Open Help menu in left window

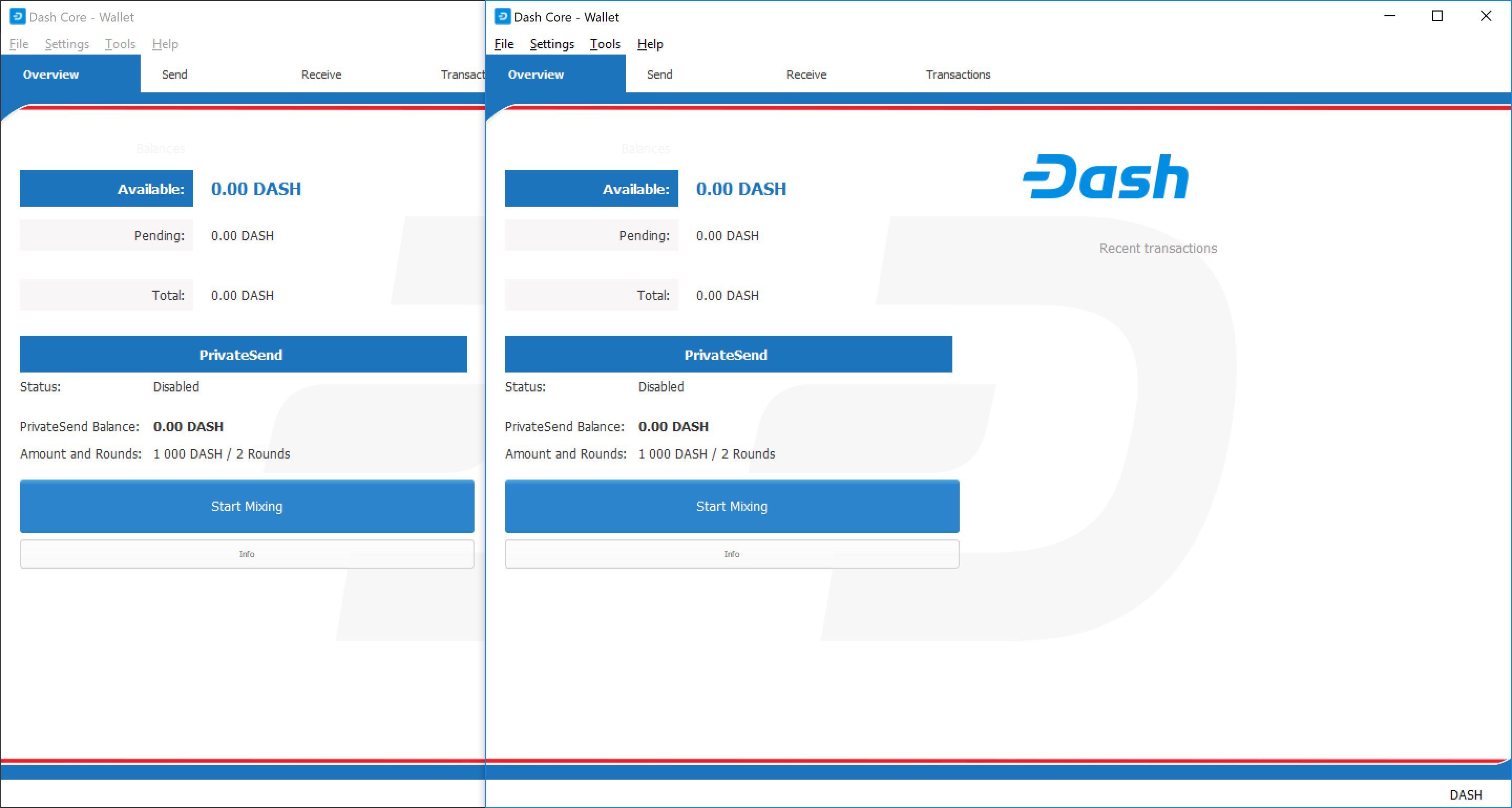coord(165,44)
